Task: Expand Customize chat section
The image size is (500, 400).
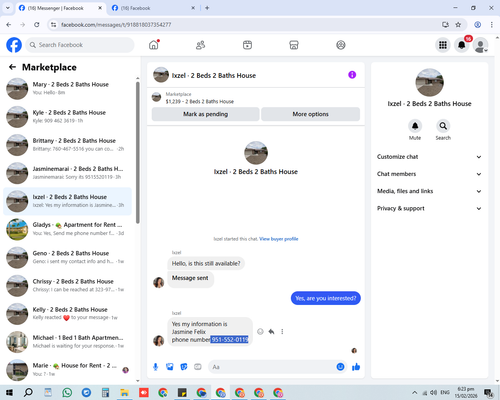Action: coord(429,157)
